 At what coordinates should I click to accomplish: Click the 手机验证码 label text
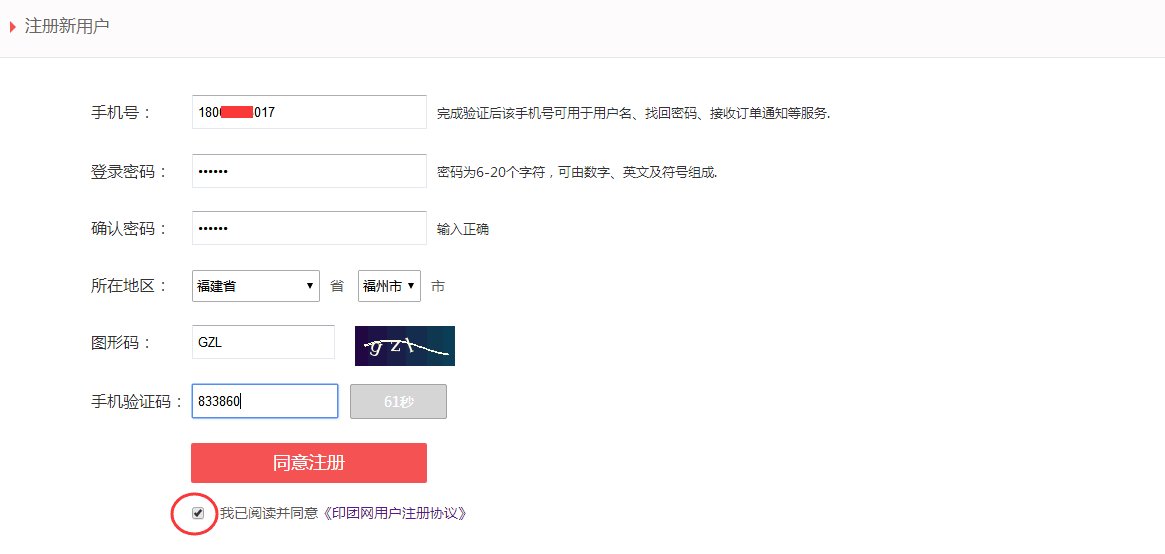pyautogui.click(x=137, y=402)
